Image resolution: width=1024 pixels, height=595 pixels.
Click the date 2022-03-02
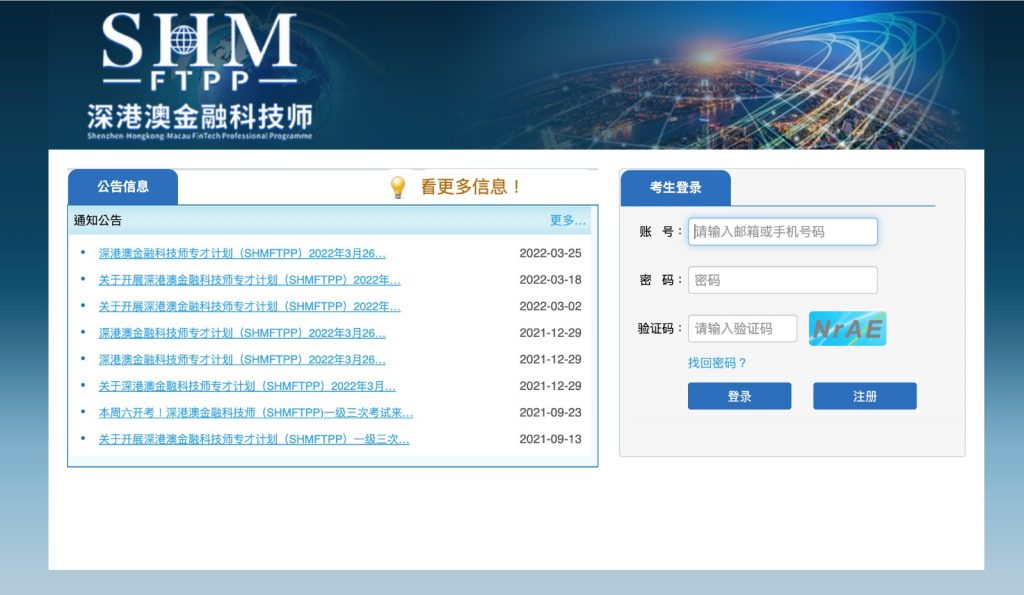tap(550, 306)
